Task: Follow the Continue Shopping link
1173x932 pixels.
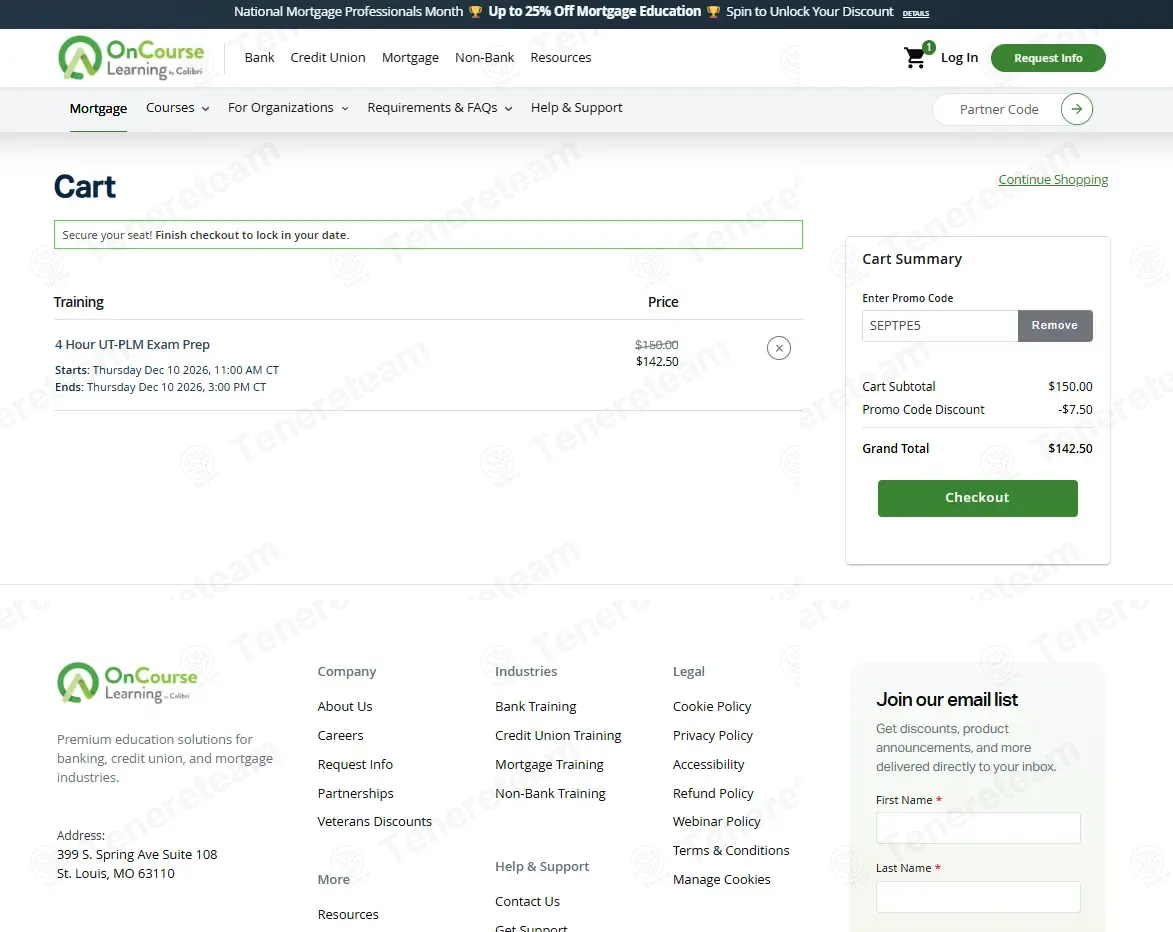Action: [x=1053, y=180]
